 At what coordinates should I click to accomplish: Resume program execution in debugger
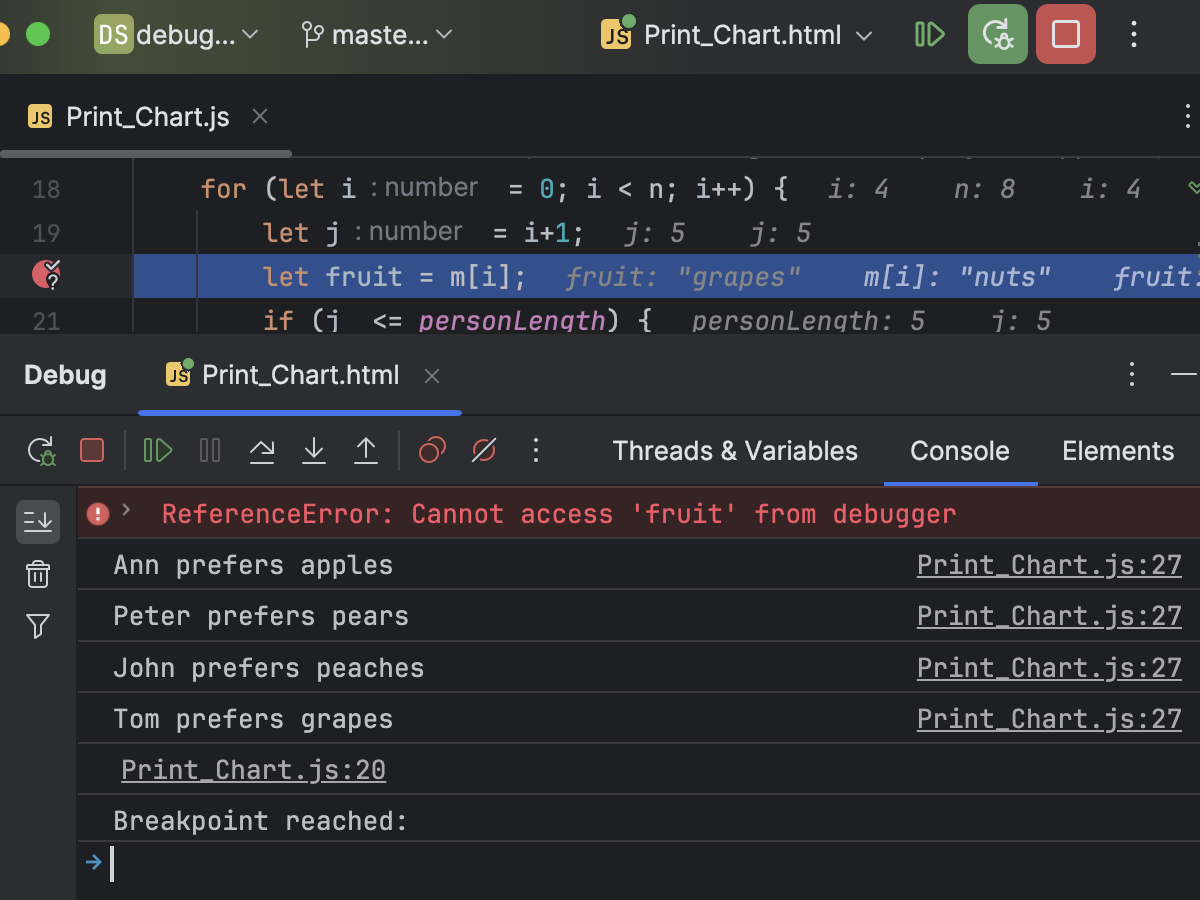pos(157,450)
